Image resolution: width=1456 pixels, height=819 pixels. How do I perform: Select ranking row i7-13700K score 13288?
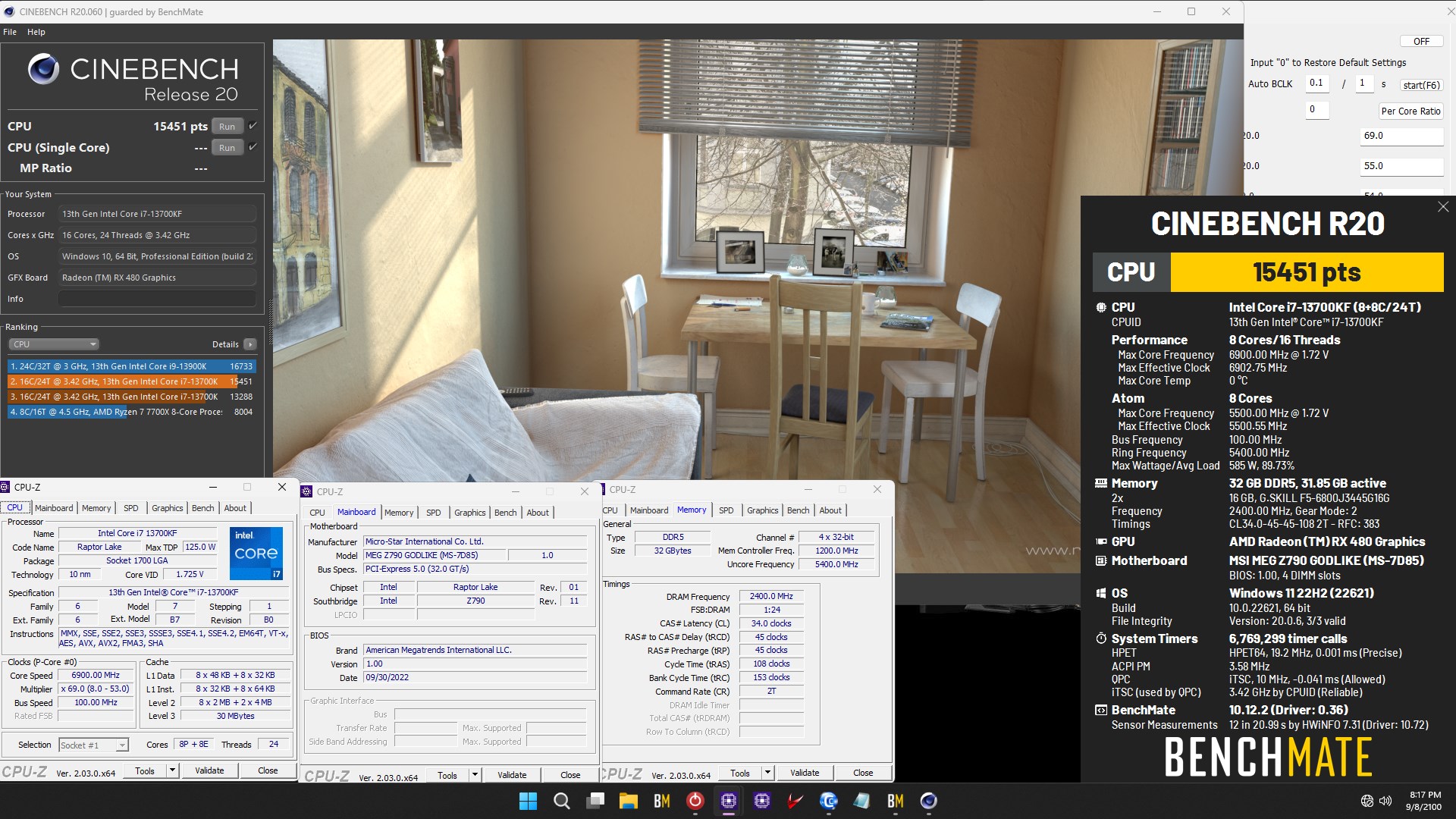click(131, 397)
